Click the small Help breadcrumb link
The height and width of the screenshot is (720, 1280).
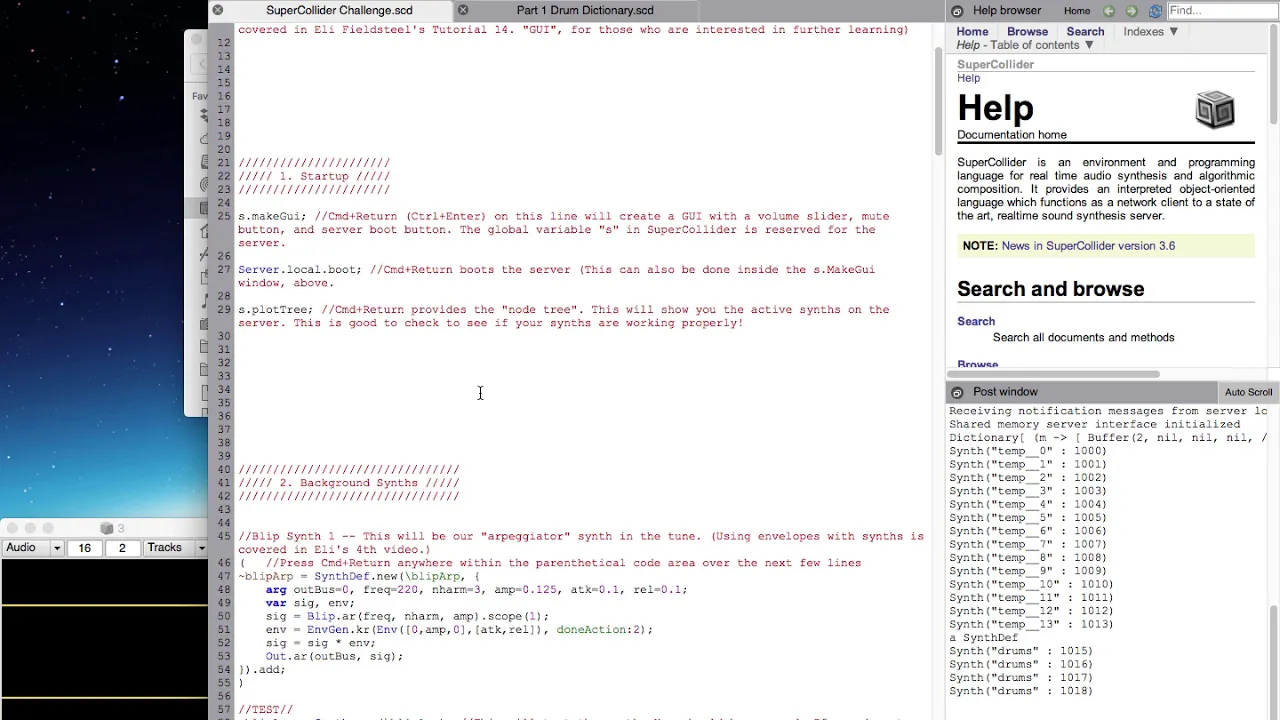[968, 78]
